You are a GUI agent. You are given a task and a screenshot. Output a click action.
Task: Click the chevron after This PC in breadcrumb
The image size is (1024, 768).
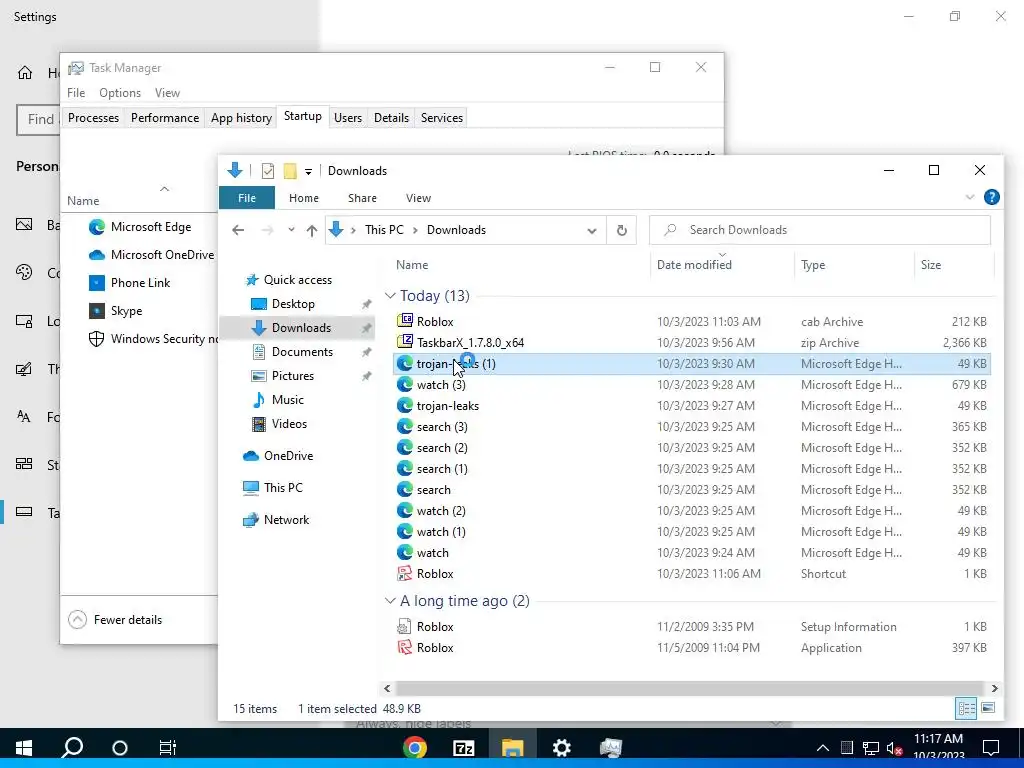click(415, 230)
